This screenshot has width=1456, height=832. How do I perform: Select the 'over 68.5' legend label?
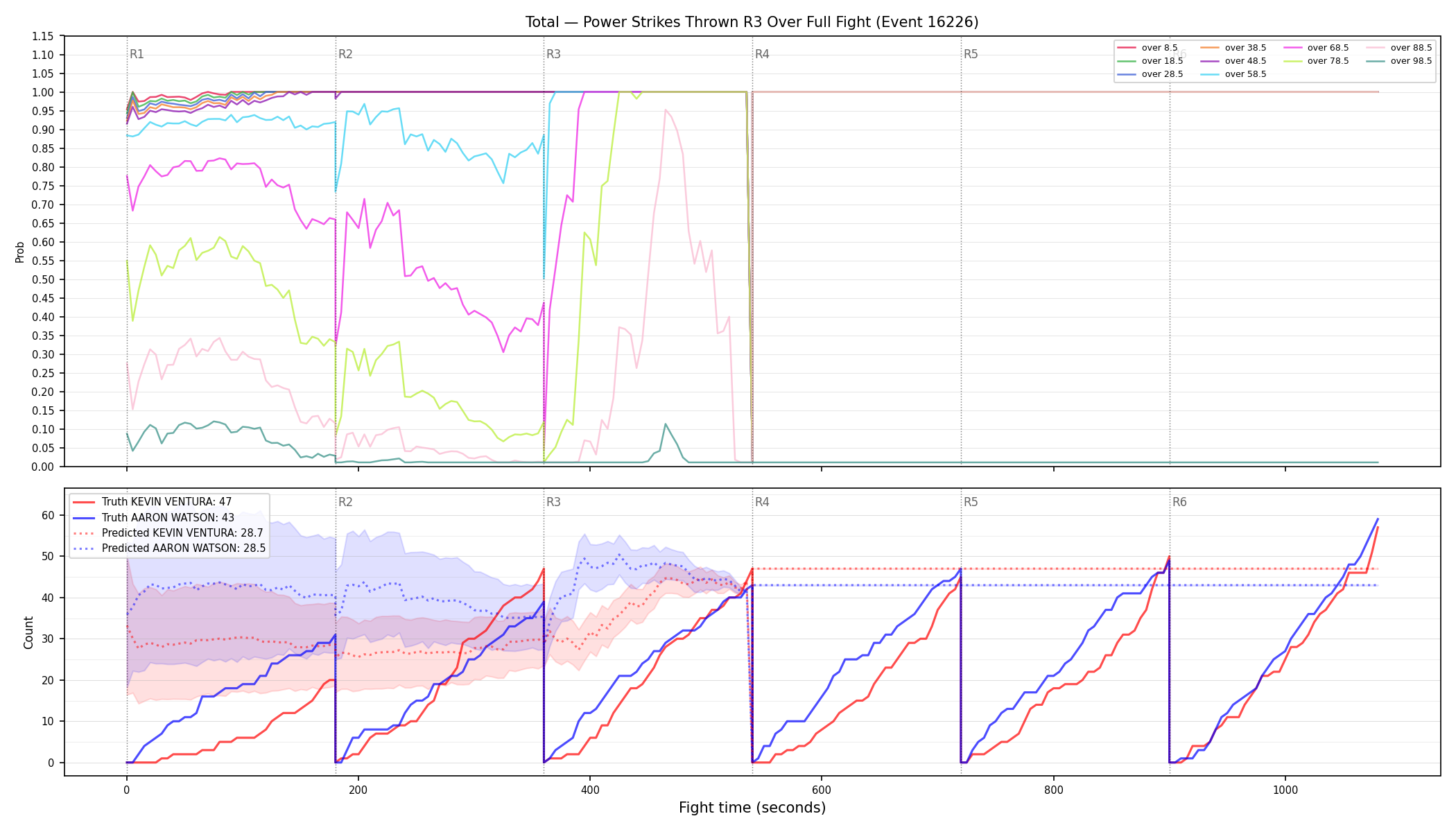click(x=1328, y=48)
